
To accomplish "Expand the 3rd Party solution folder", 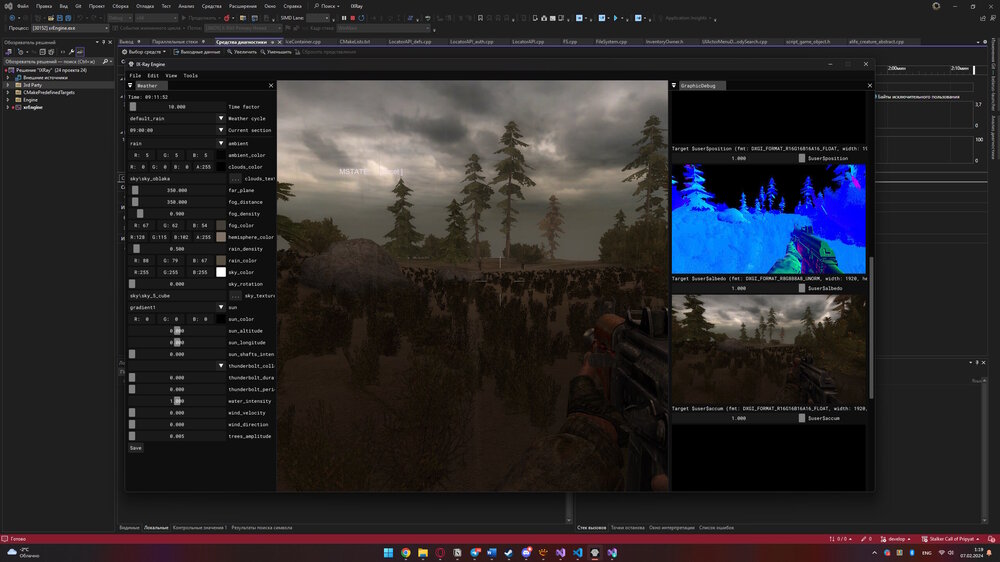I will pyautogui.click(x=8, y=85).
